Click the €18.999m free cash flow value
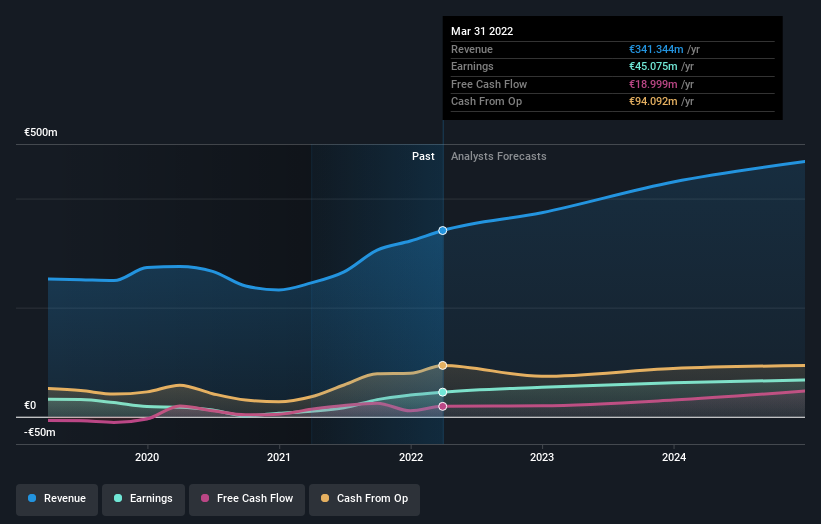Screen dimensions: 821x524 (653, 84)
